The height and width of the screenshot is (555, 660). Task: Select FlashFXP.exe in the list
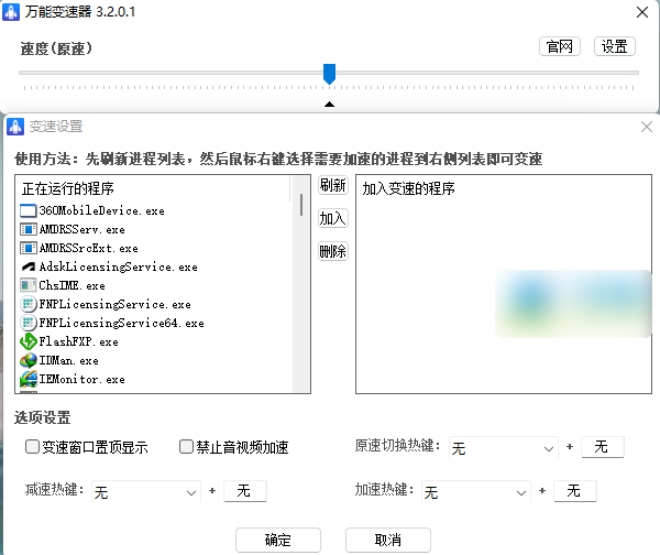click(79, 342)
